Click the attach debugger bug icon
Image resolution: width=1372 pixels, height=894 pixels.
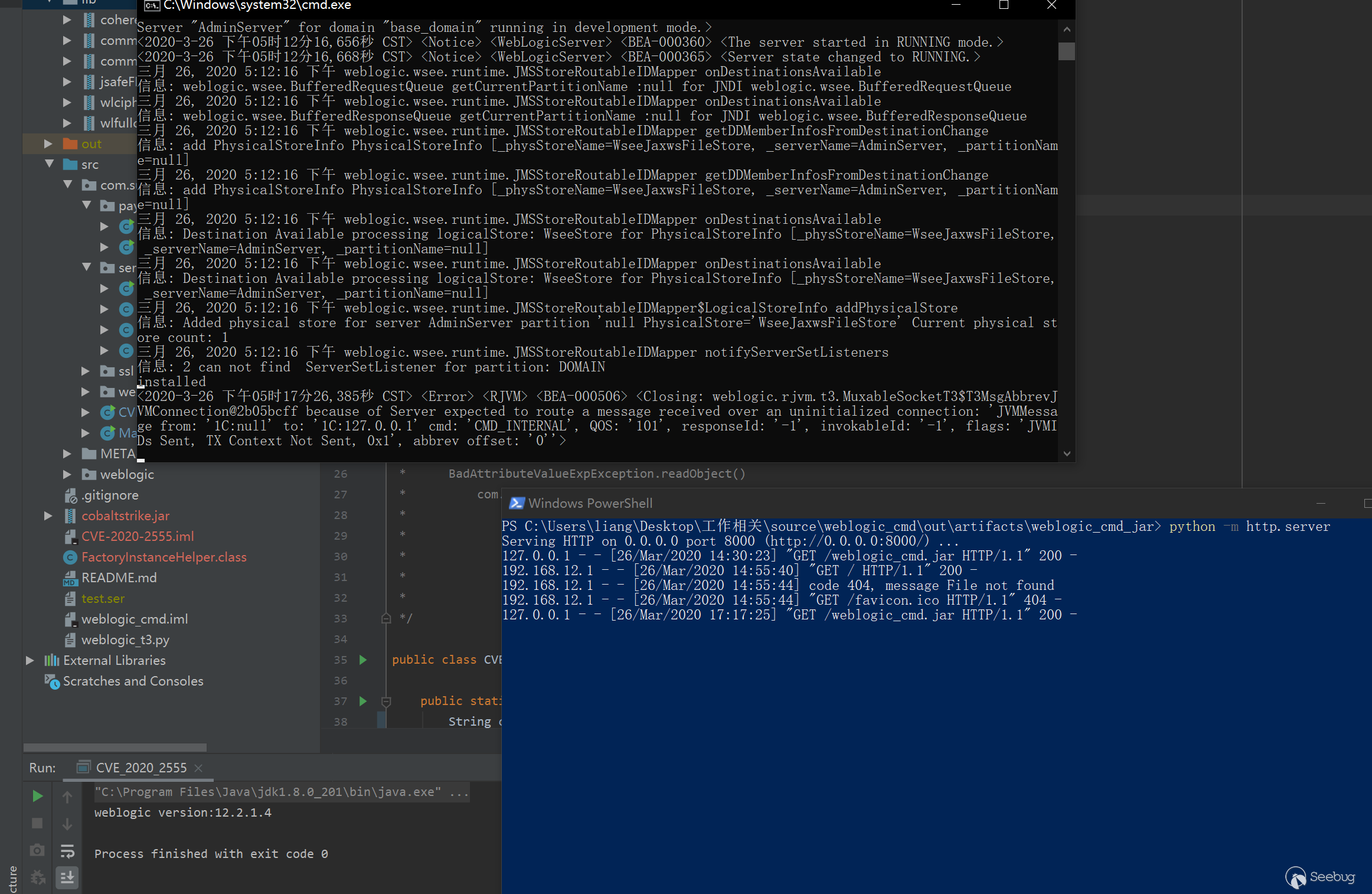[x=37, y=877]
